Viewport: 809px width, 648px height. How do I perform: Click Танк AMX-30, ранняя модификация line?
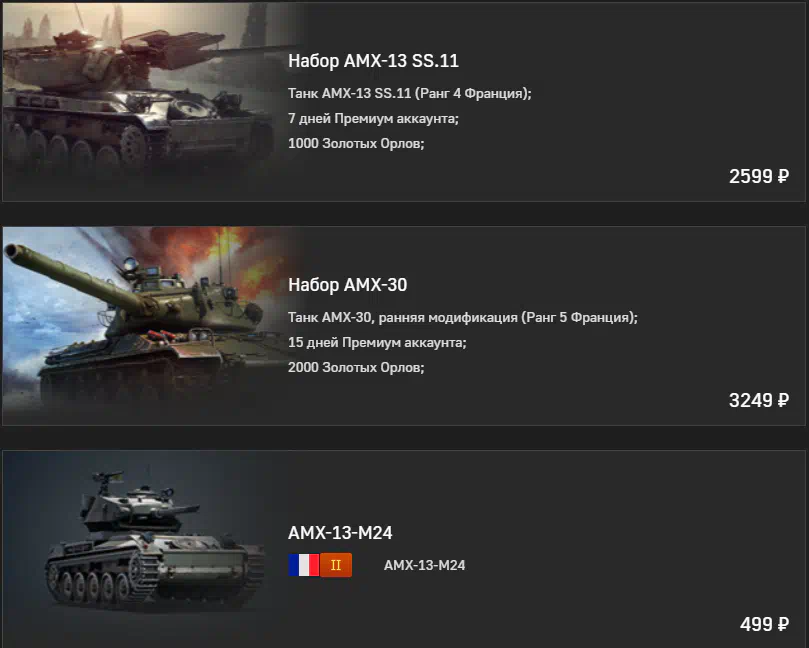point(463,317)
